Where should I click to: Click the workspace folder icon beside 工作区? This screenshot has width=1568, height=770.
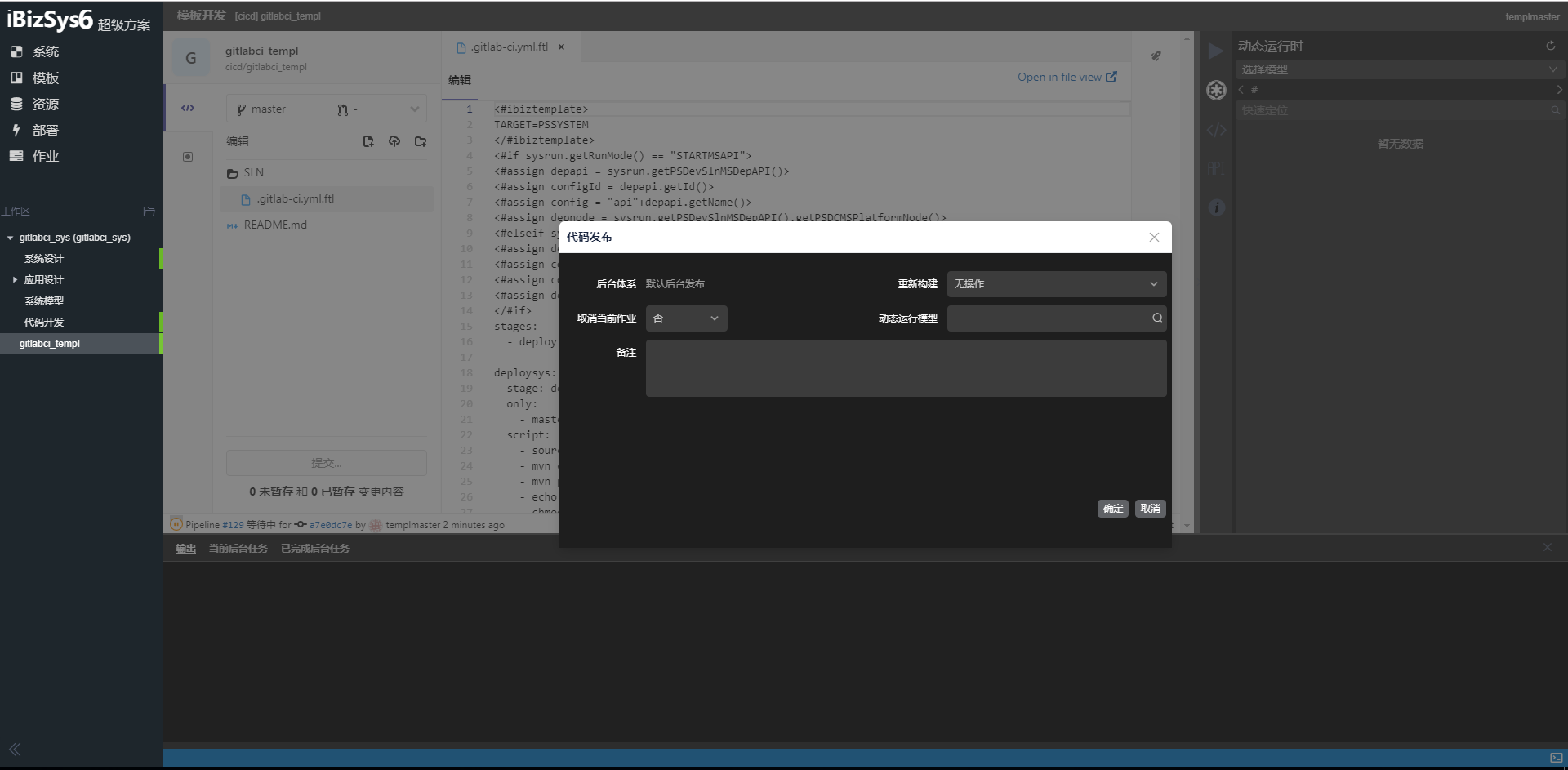pyautogui.click(x=149, y=211)
